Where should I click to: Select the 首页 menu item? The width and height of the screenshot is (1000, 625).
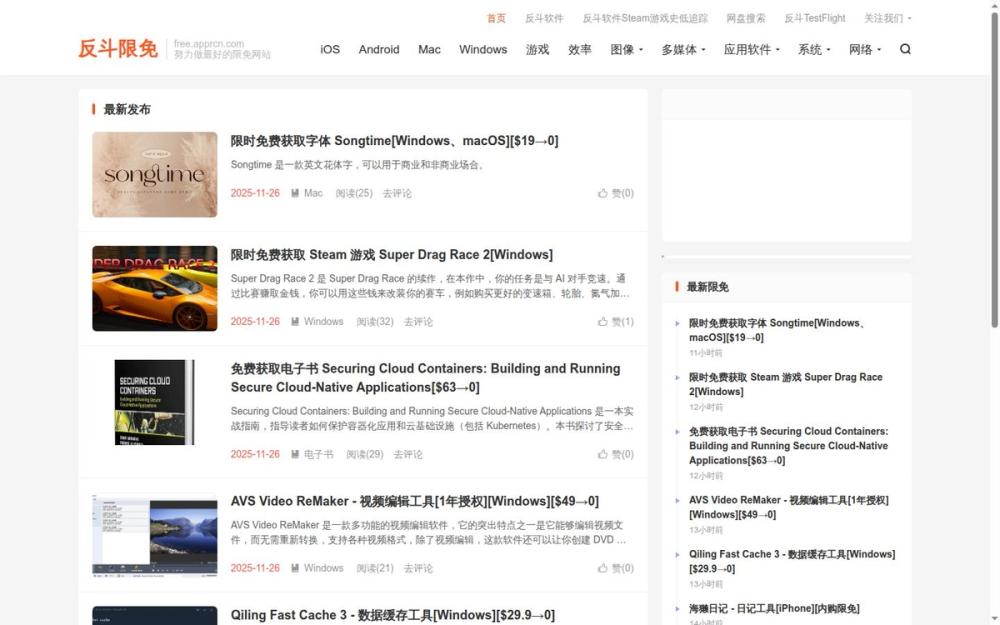[496, 17]
